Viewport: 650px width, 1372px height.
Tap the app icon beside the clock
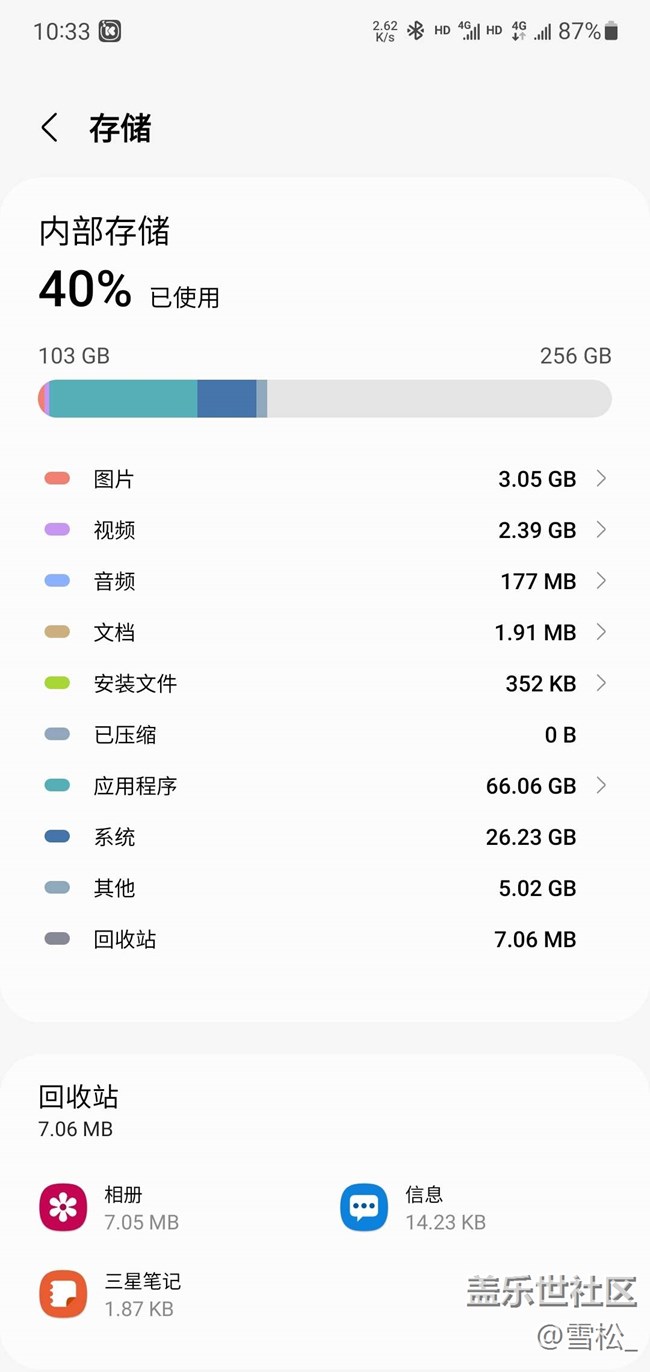click(110, 31)
